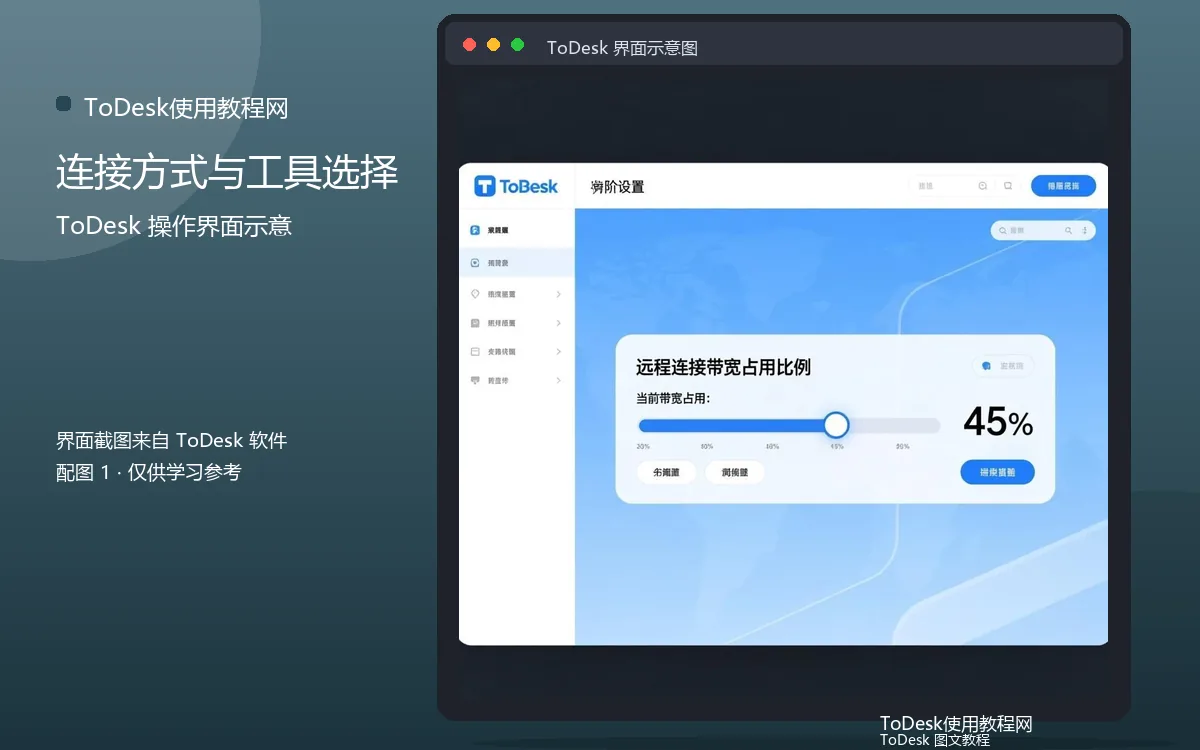Open the highlighted sidebar item with the screen icon

(x=516, y=263)
